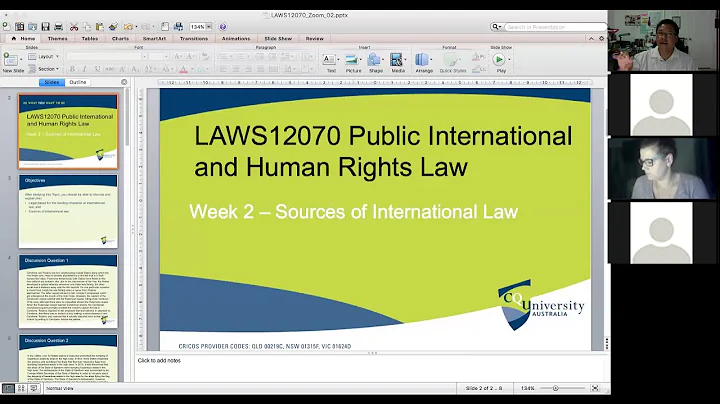Open the Layout dropdown
The height and width of the screenshot is (404, 720).
click(43, 56)
